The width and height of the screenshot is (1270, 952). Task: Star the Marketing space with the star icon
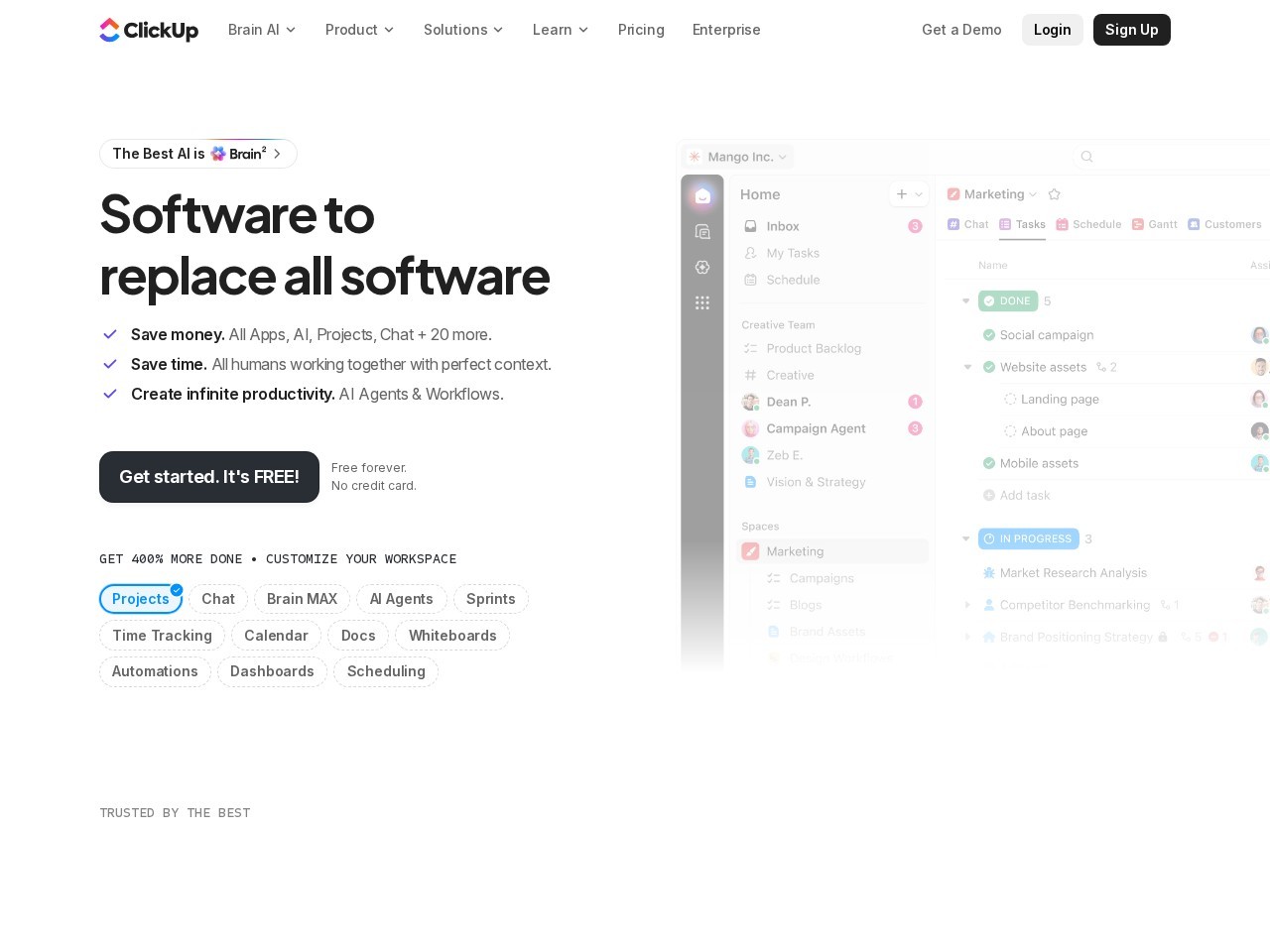1055,194
